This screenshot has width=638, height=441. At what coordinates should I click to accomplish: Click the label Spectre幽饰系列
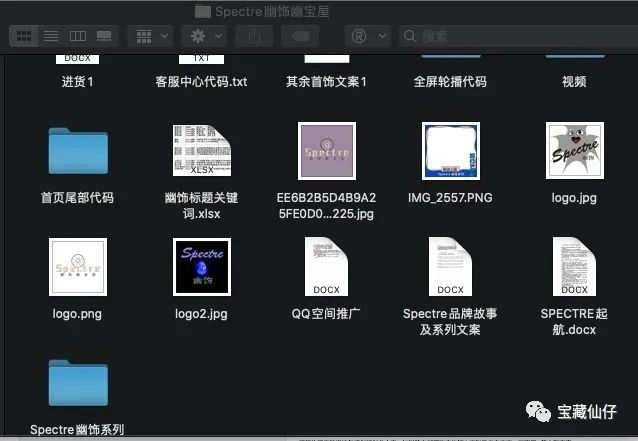77,430
